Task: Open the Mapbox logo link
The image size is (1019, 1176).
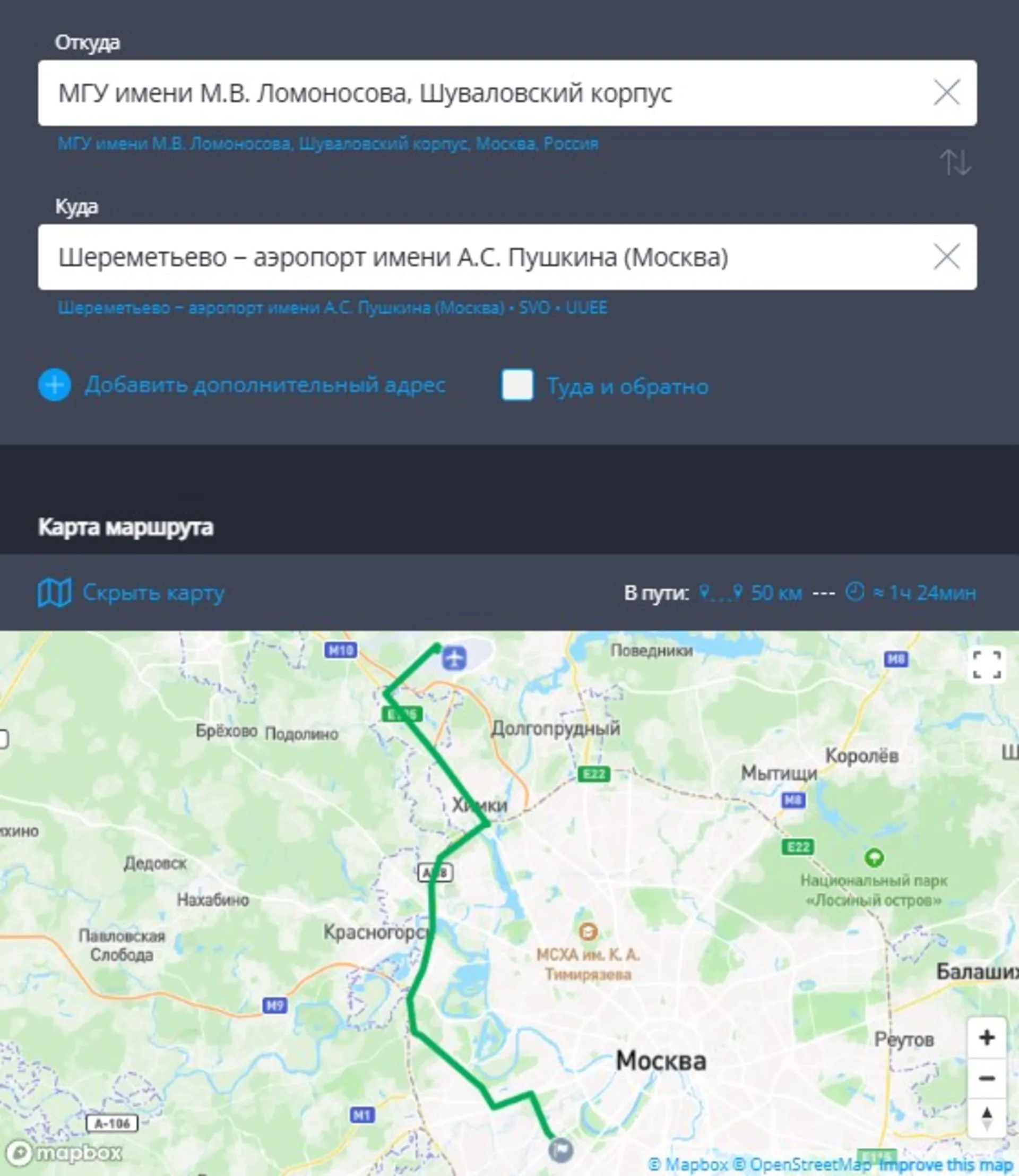Action: click(62, 1153)
